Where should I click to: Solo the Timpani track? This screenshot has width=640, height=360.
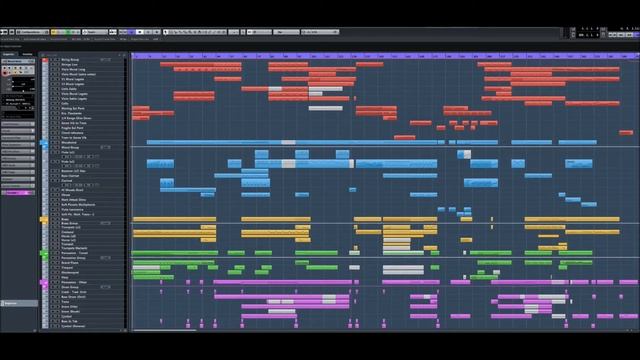tap(58, 268)
